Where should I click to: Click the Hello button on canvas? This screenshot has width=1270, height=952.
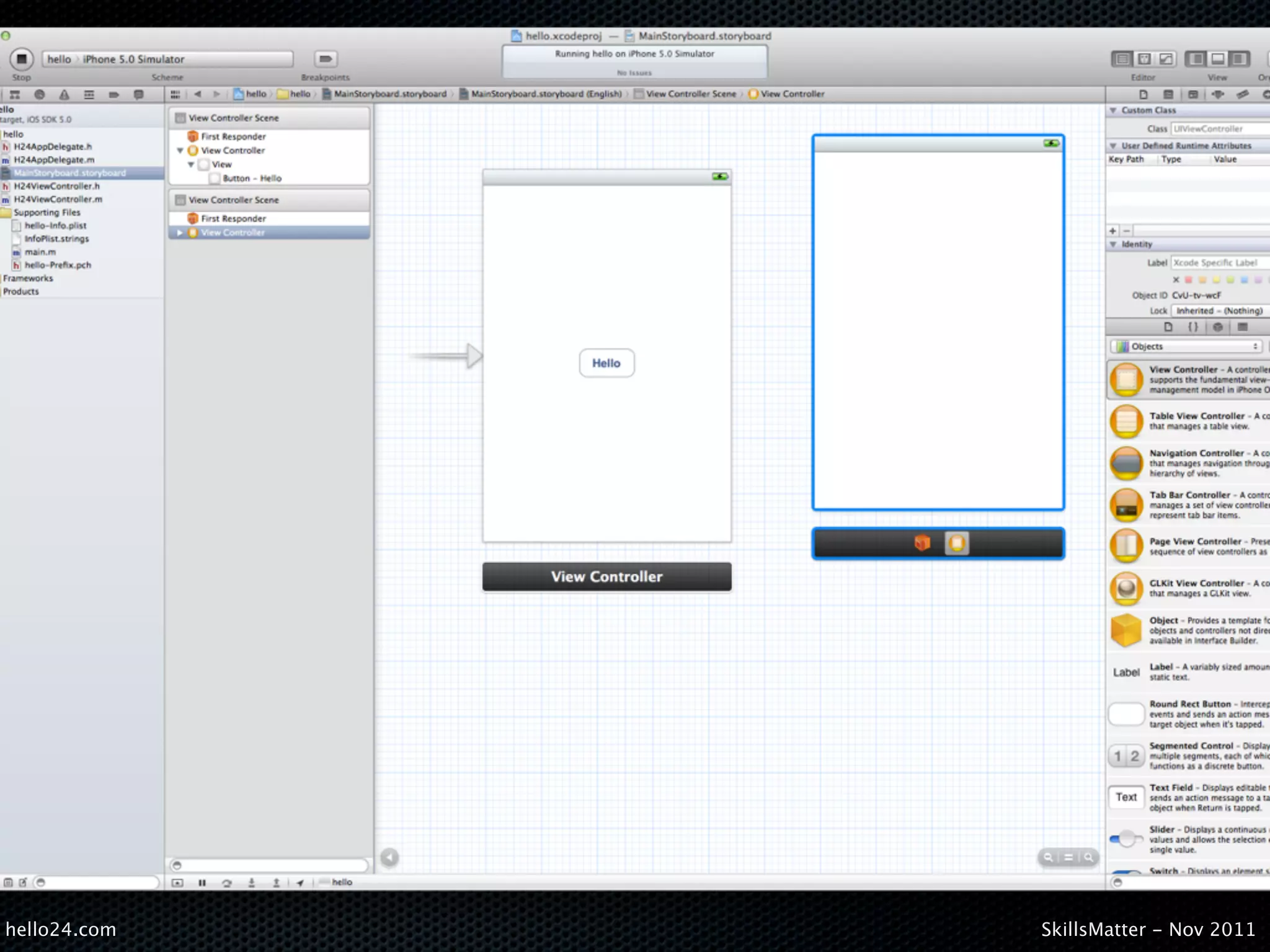click(606, 363)
